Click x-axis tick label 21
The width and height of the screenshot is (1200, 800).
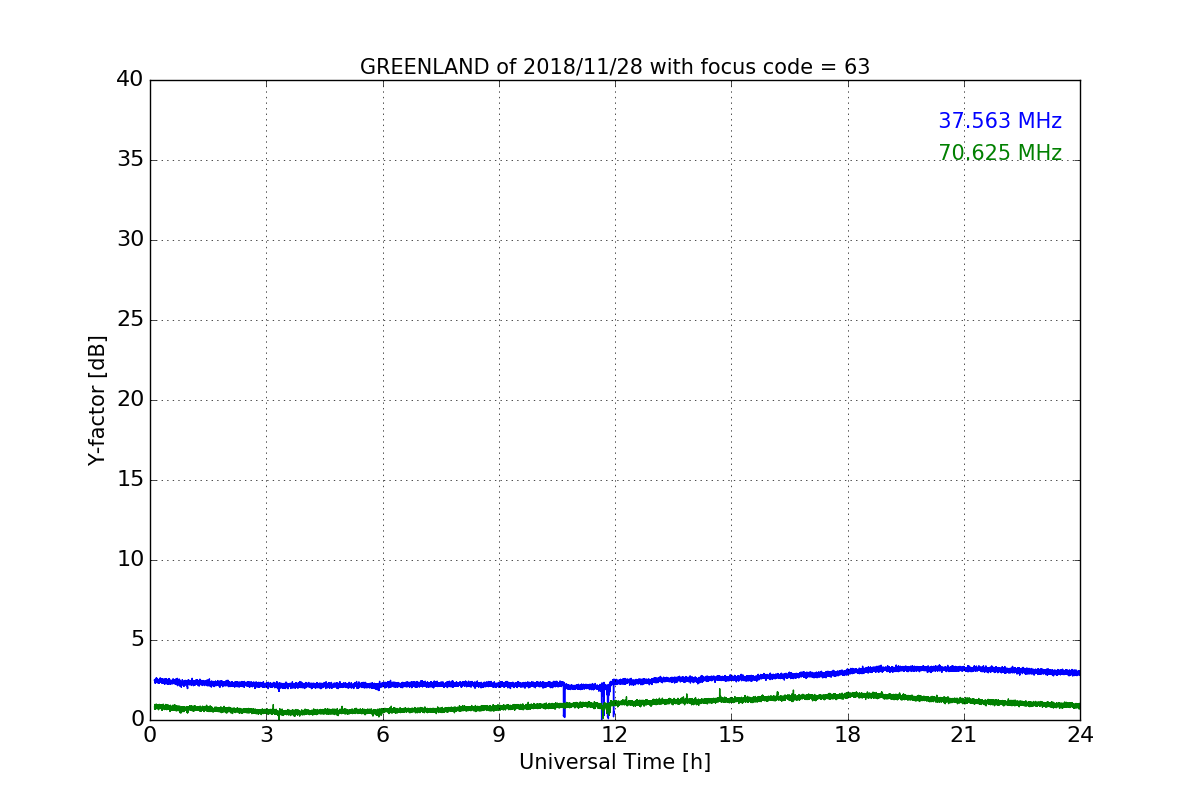(964, 734)
